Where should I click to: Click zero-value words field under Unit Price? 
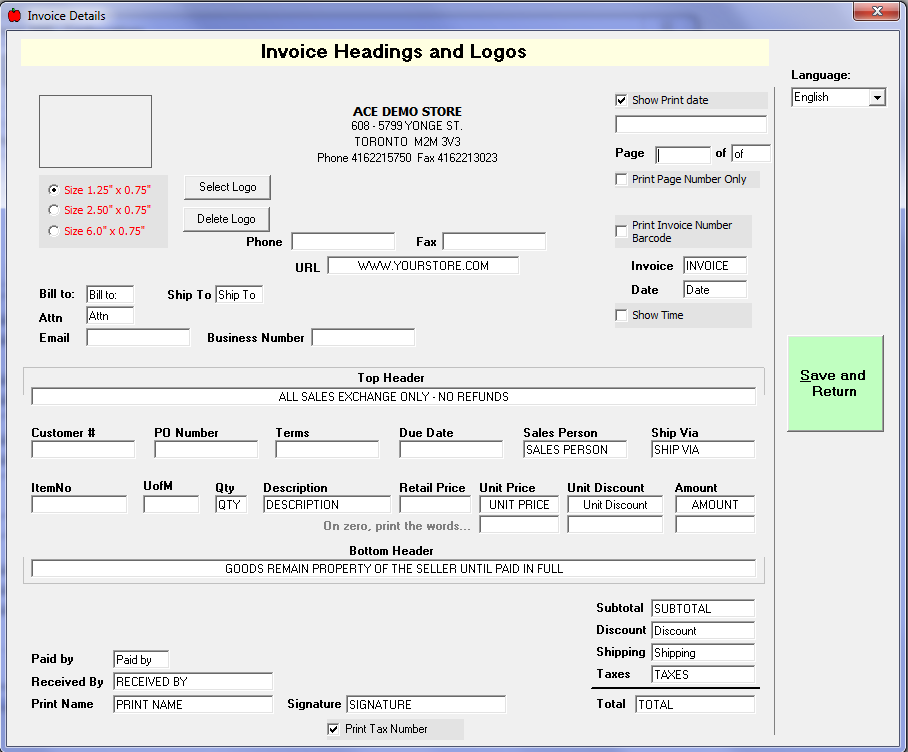(519, 525)
